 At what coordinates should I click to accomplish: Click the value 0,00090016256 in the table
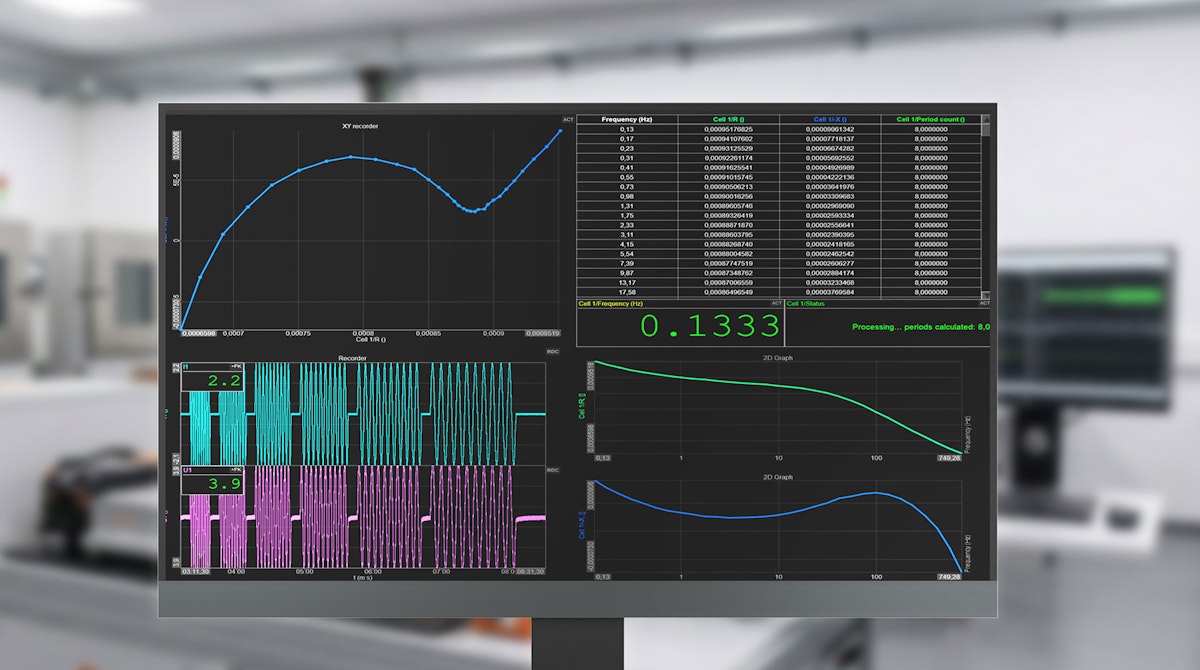pyautogui.click(x=728, y=196)
